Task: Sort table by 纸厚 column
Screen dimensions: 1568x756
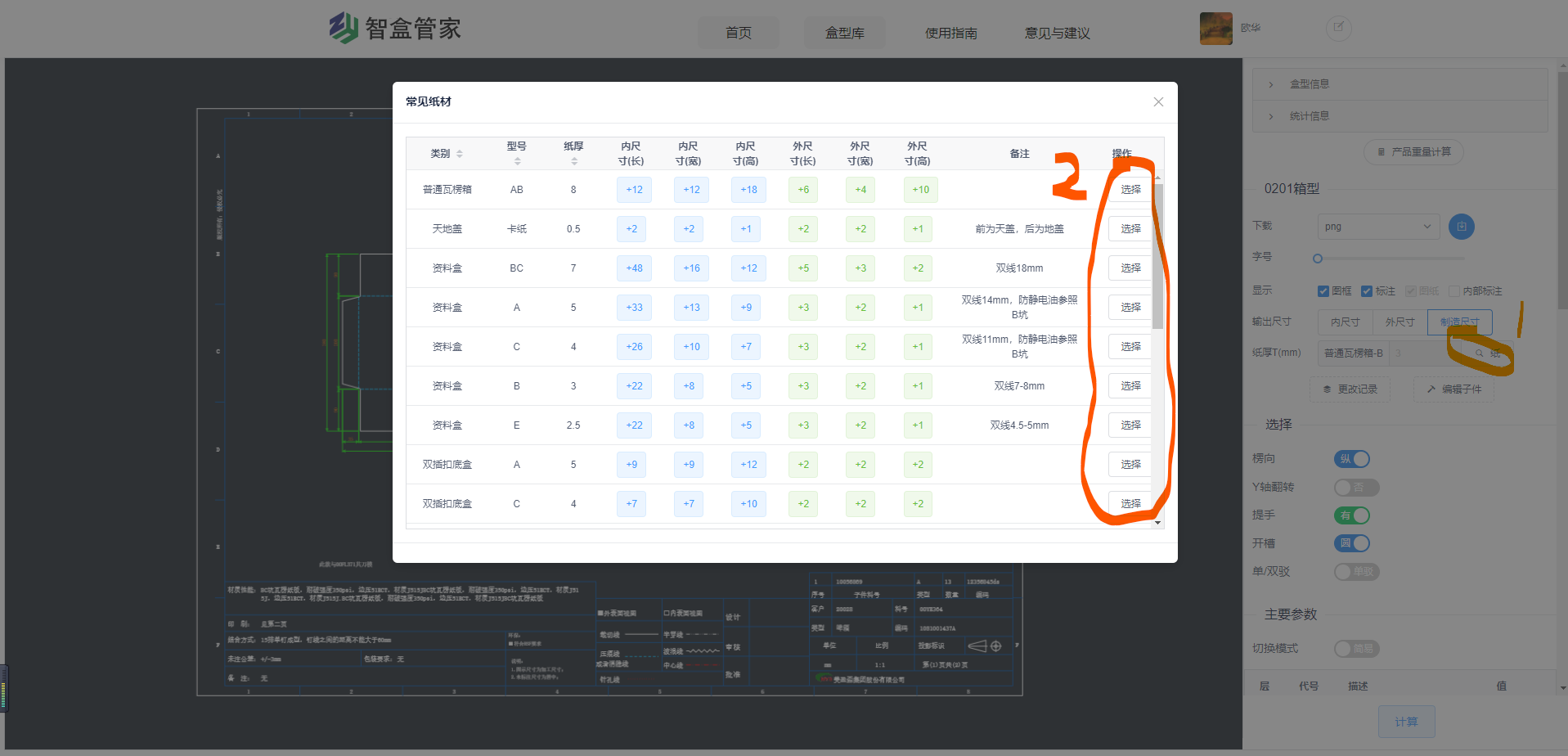Action: (x=573, y=161)
